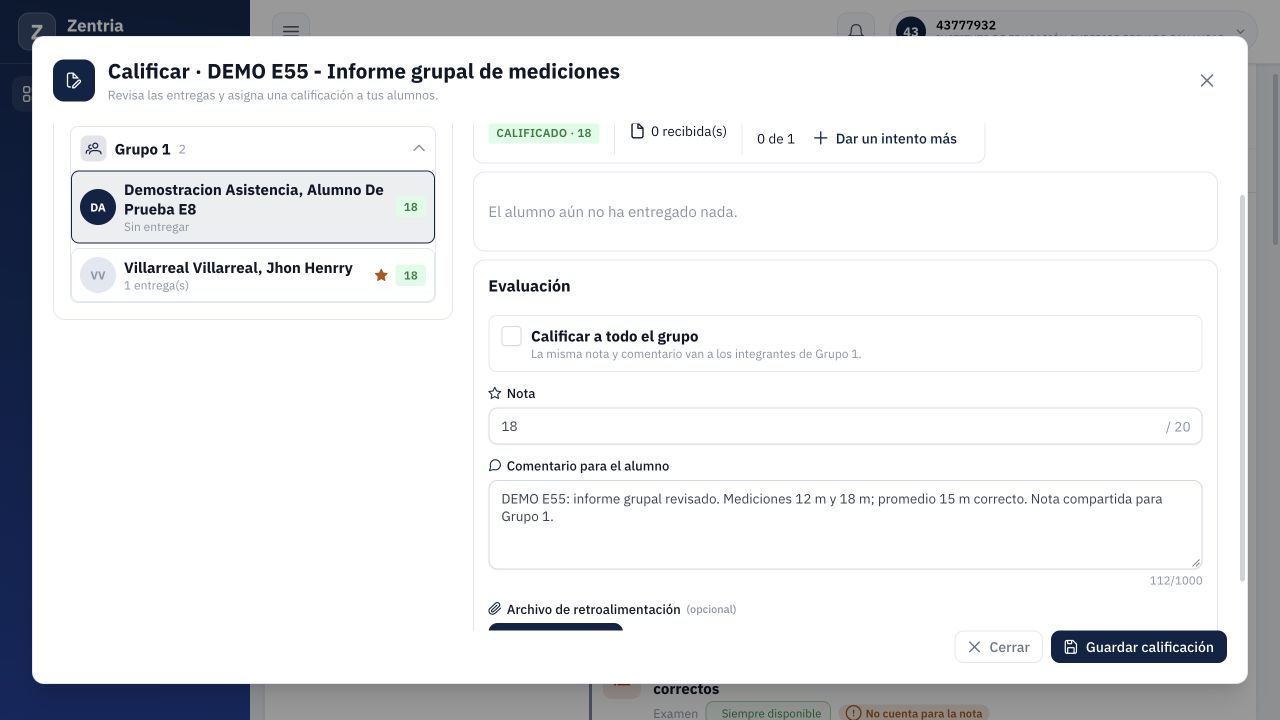Click the group icon beside Grupo 1
This screenshot has height=720, width=1280.
(x=93, y=149)
